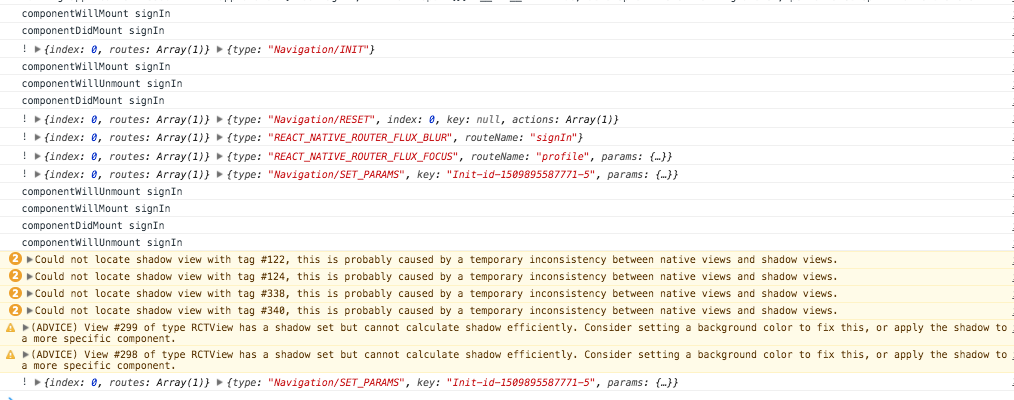The height and width of the screenshot is (400, 1014).
Task: Expand the REACT_NATIVE_ROUTER_FLUX_BLUR action object
Action: (221, 138)
